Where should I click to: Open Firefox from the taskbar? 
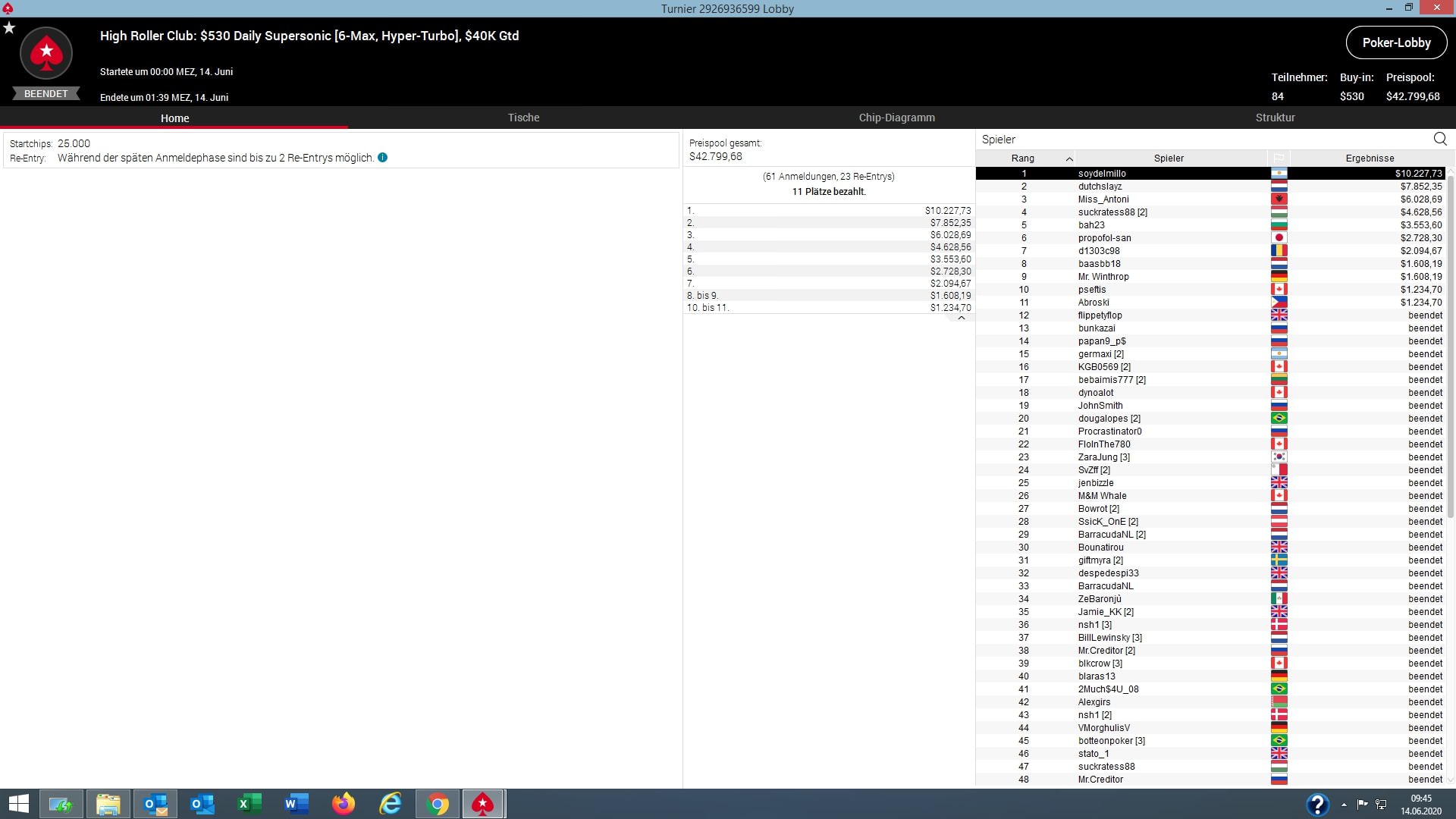point(343,804)
